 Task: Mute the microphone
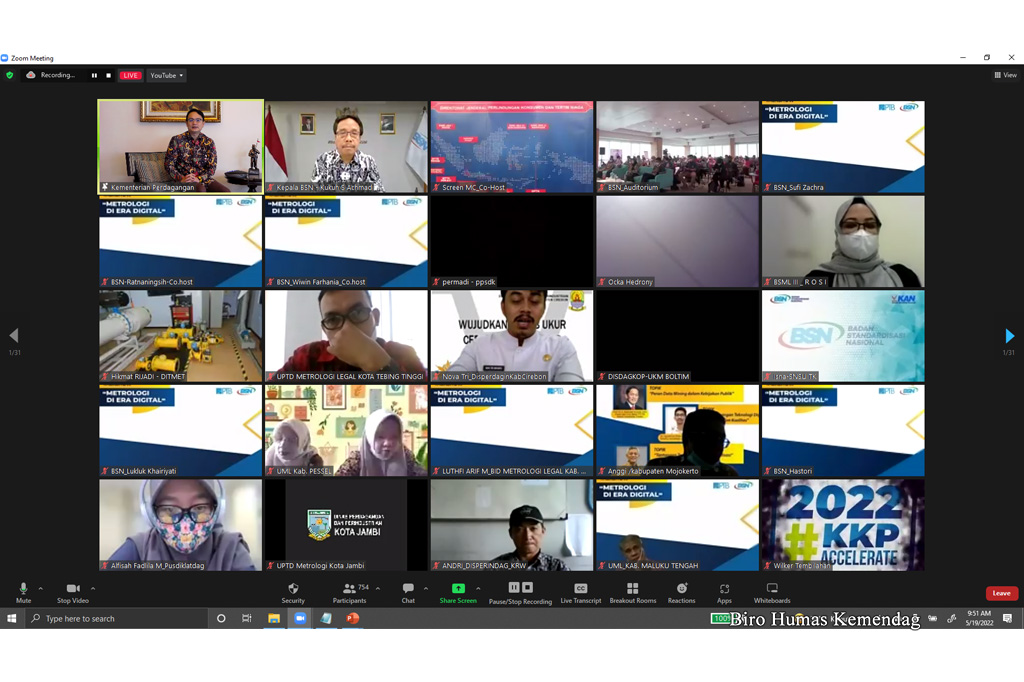(x=23, y=591)
